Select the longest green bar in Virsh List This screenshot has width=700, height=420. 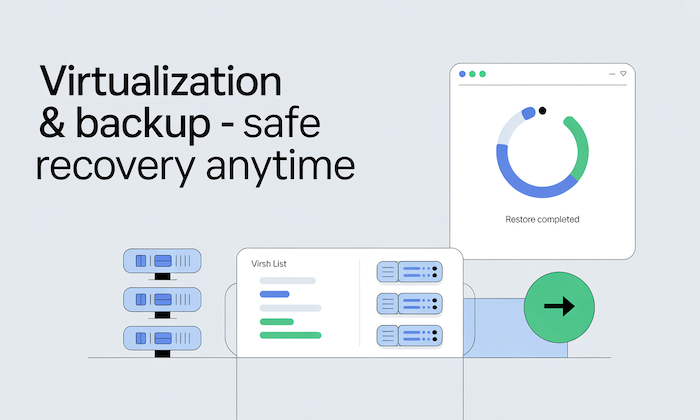click(290, 335)
